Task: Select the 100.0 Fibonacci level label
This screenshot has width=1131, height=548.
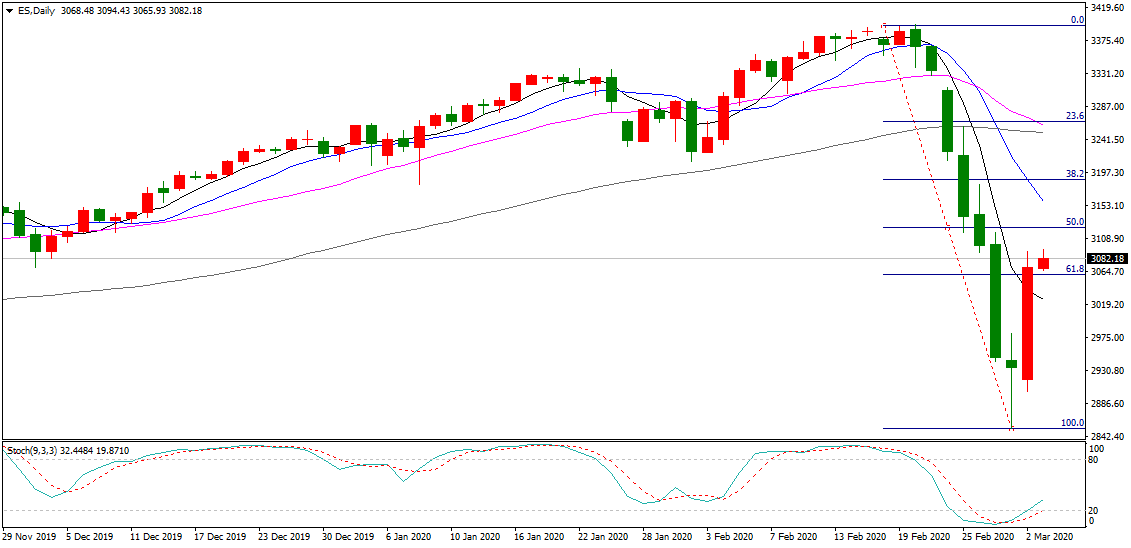Action: coord(1072,423)
